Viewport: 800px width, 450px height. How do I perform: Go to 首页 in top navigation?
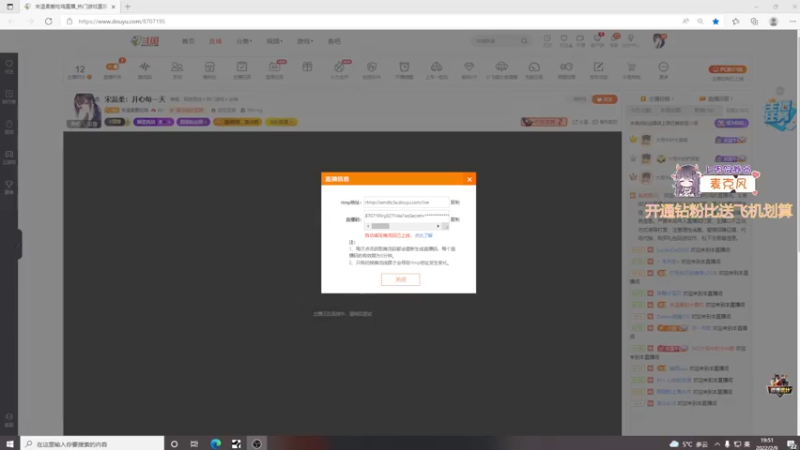point(188,41)
